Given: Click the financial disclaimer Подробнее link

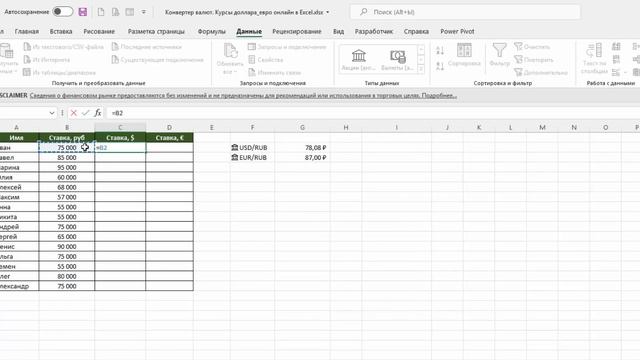Looking at the screenshot, I should pyautogui.click(x=439, y=96).
